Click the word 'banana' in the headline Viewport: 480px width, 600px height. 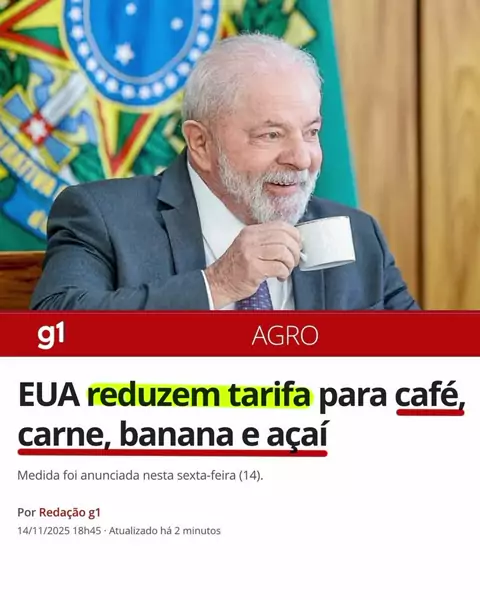coord(176,435)
